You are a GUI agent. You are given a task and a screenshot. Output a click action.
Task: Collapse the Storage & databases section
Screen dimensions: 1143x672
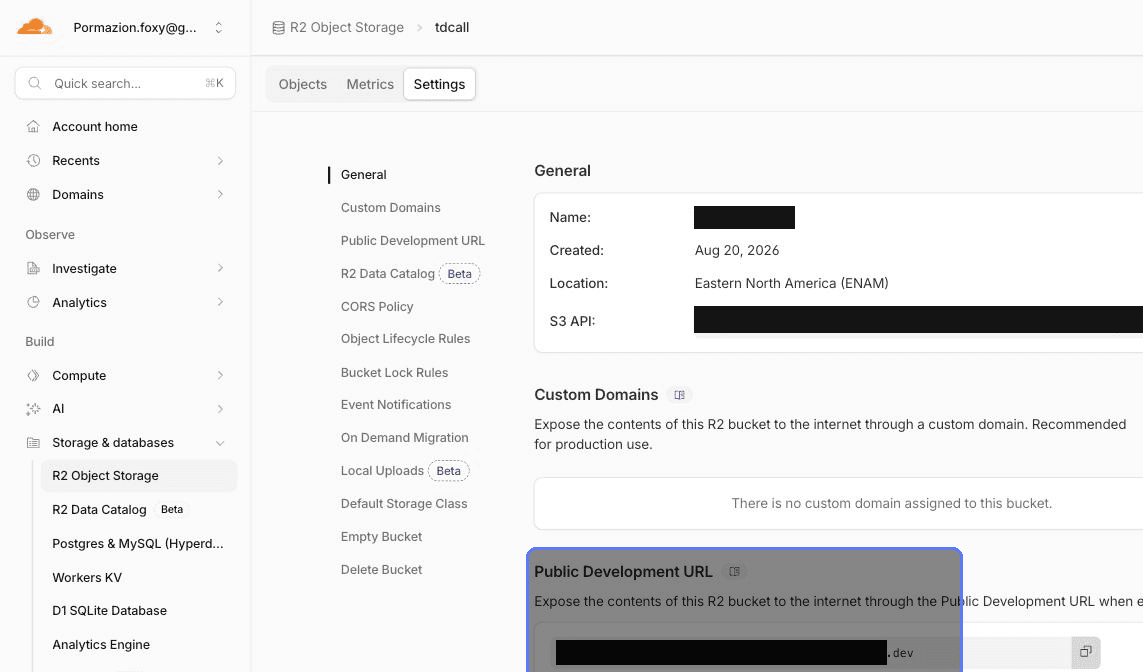[220, 443]
